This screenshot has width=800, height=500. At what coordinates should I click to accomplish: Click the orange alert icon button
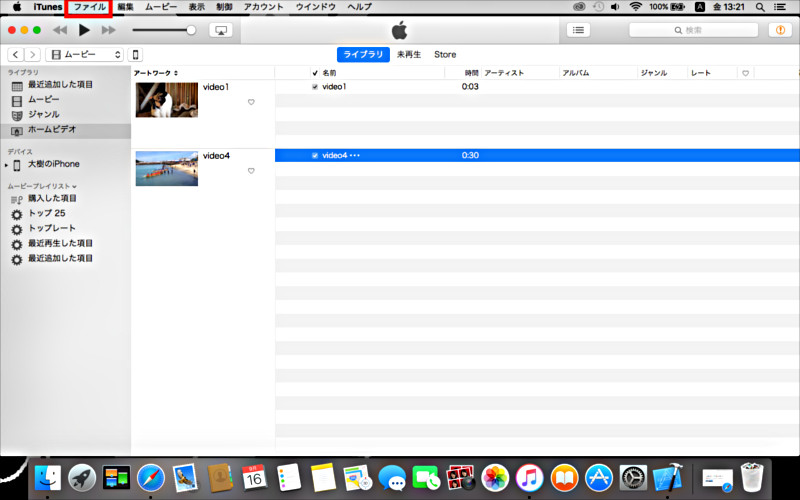(780, 30)
